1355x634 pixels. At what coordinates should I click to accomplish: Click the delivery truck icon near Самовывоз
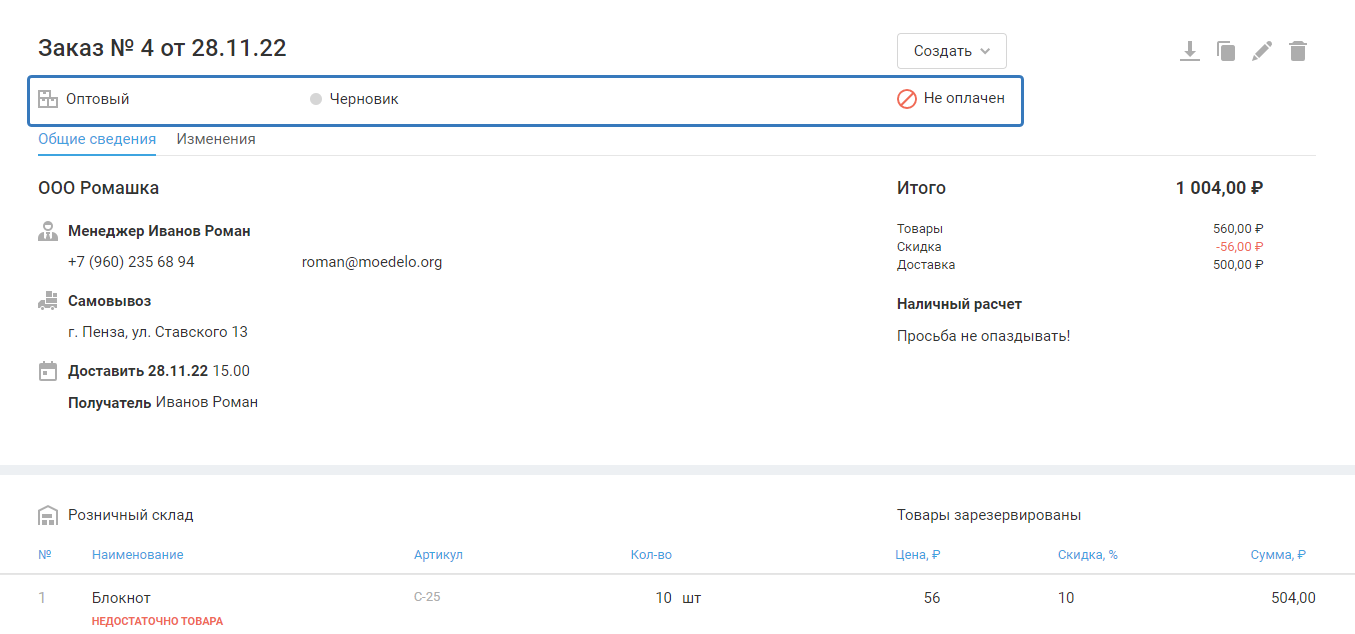pos(48,301)
